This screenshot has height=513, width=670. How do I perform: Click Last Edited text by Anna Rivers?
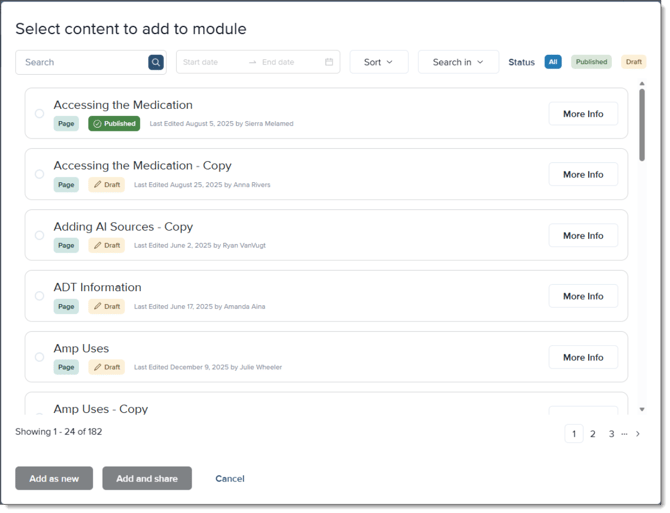click(x=202, y=185)
